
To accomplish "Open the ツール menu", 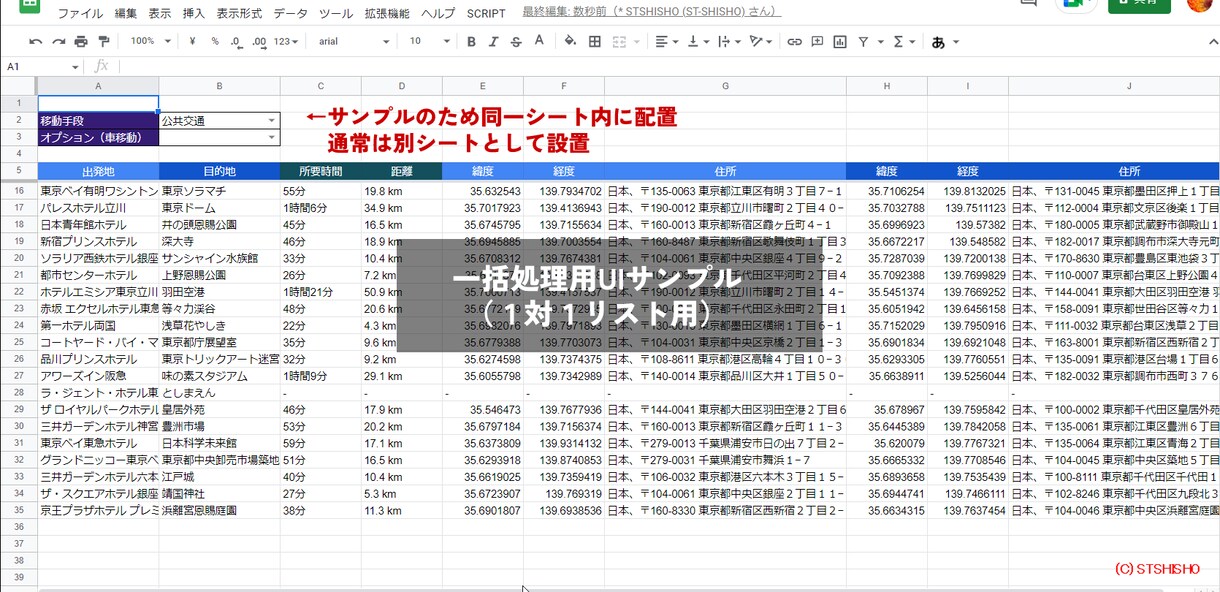I will pyautogui.click(x=336, y=14).
